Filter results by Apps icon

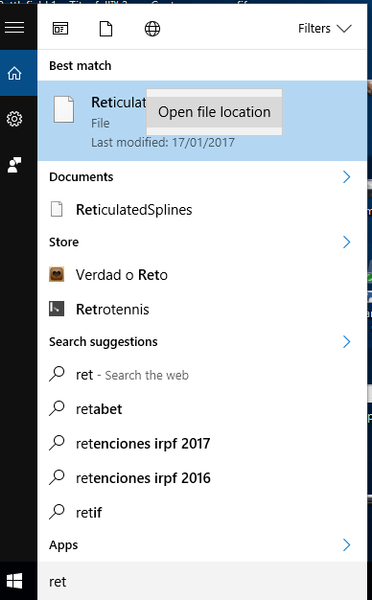pyautogui.click(x=60, y=29)
